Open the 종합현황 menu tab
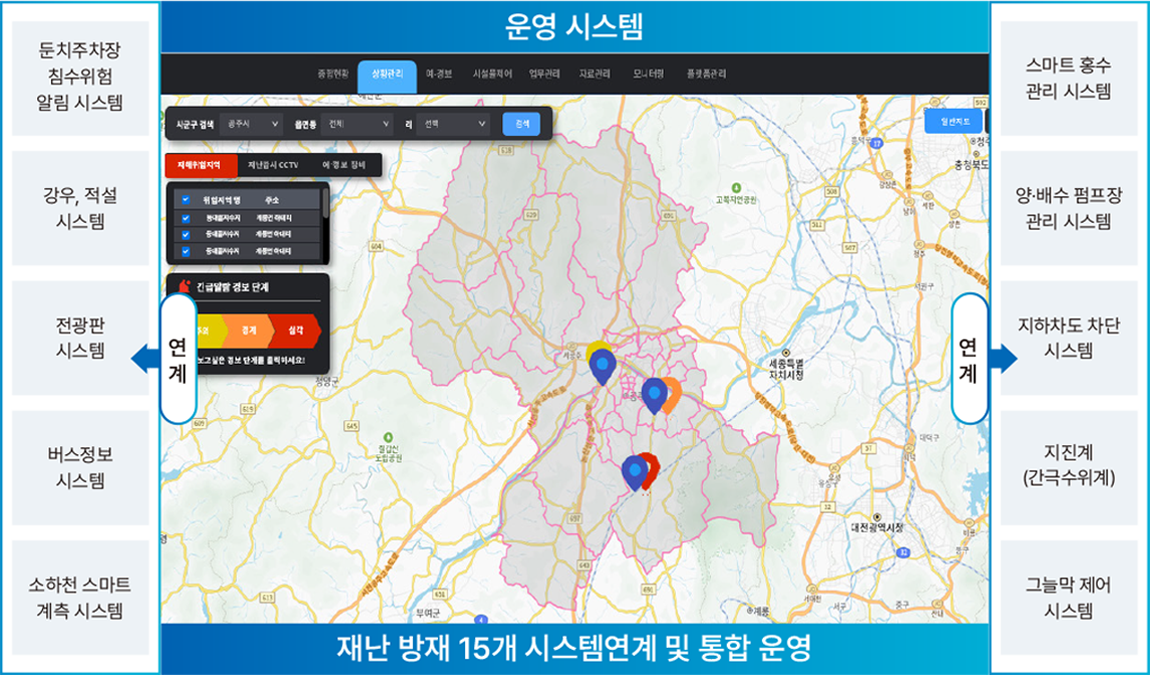 click(333, 74)
